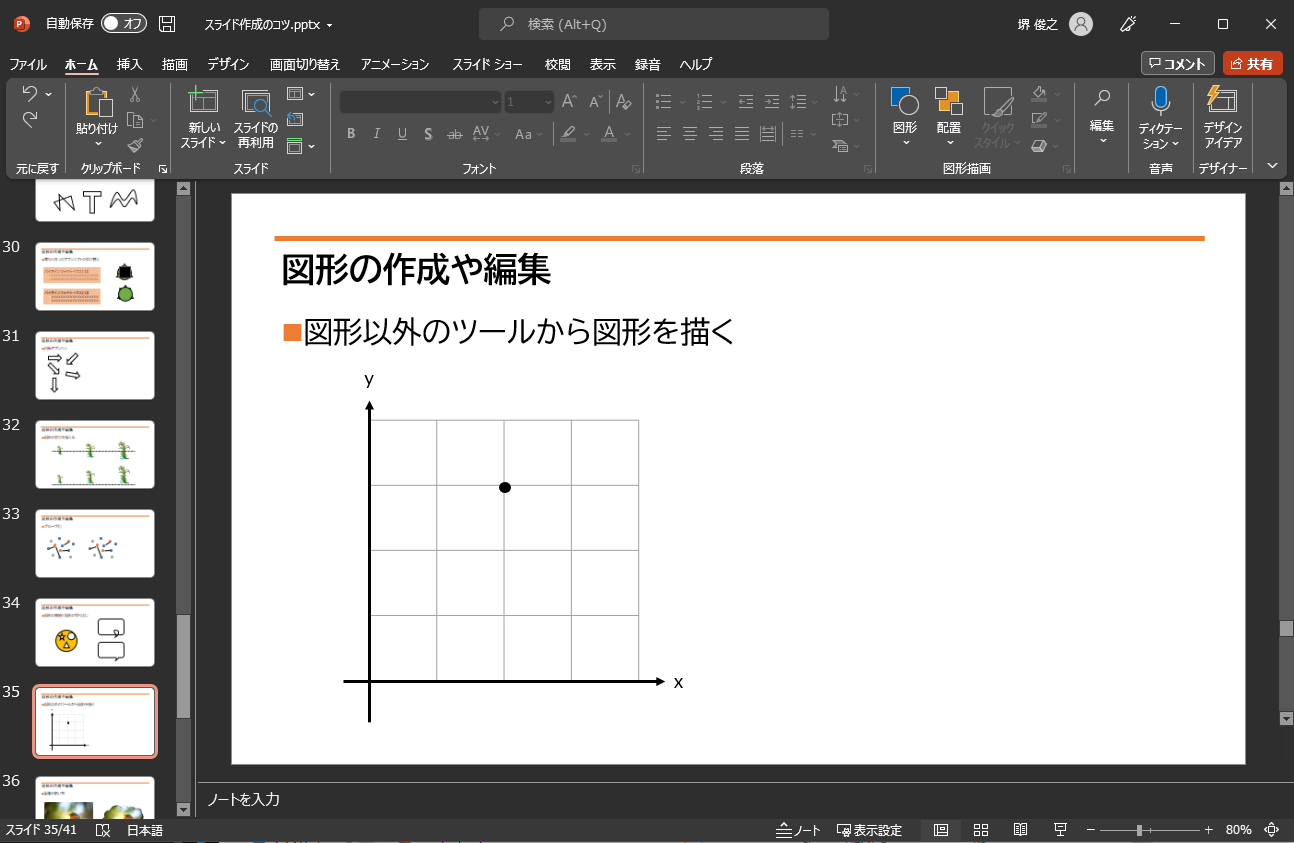Click the New Slide (新しいスライド) icon

point(203,102)
